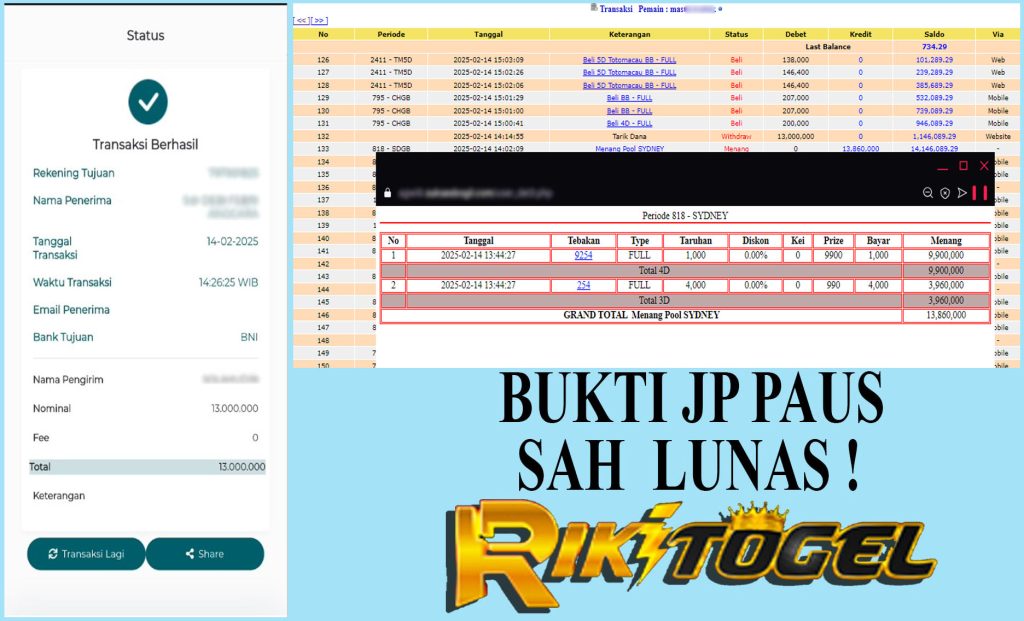Click the debet amount 13,000,000
The width and height of the screenshot is (1024, 621).
[795, 136]
